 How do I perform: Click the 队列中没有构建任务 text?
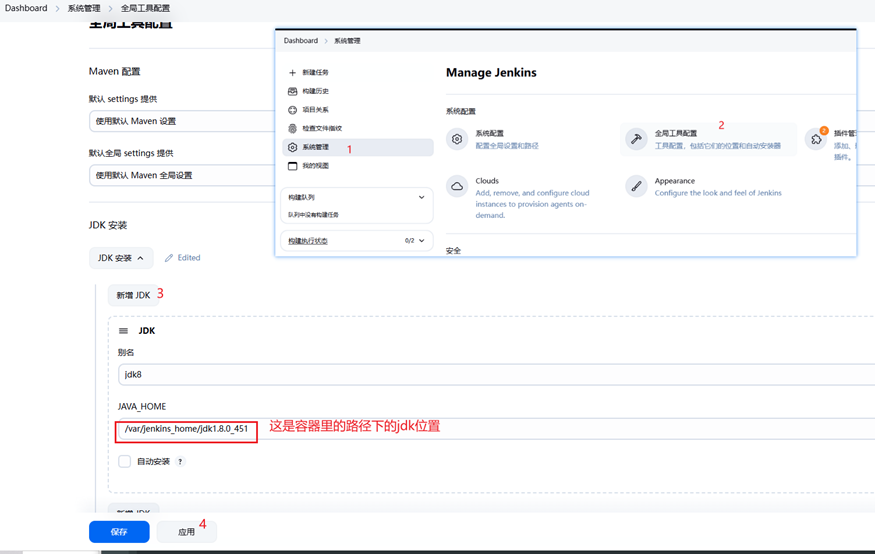pyautogui.click(x=313, y=215)
